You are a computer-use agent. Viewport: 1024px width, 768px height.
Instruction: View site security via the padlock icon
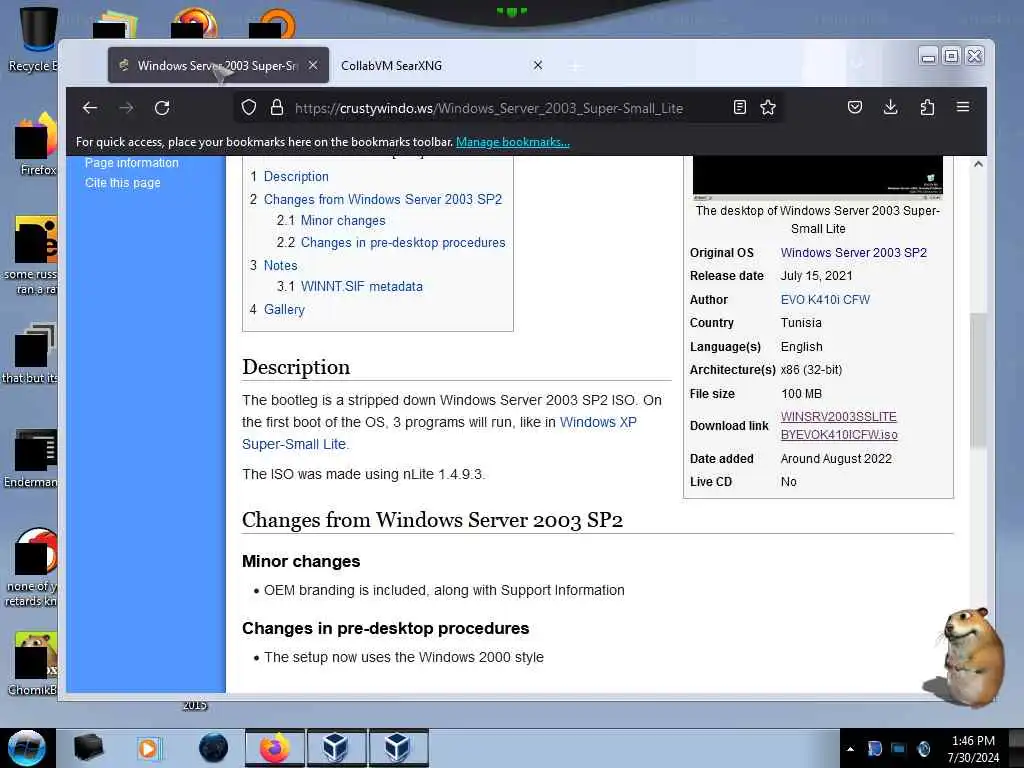pyautogui.click(x=277, y=108)
